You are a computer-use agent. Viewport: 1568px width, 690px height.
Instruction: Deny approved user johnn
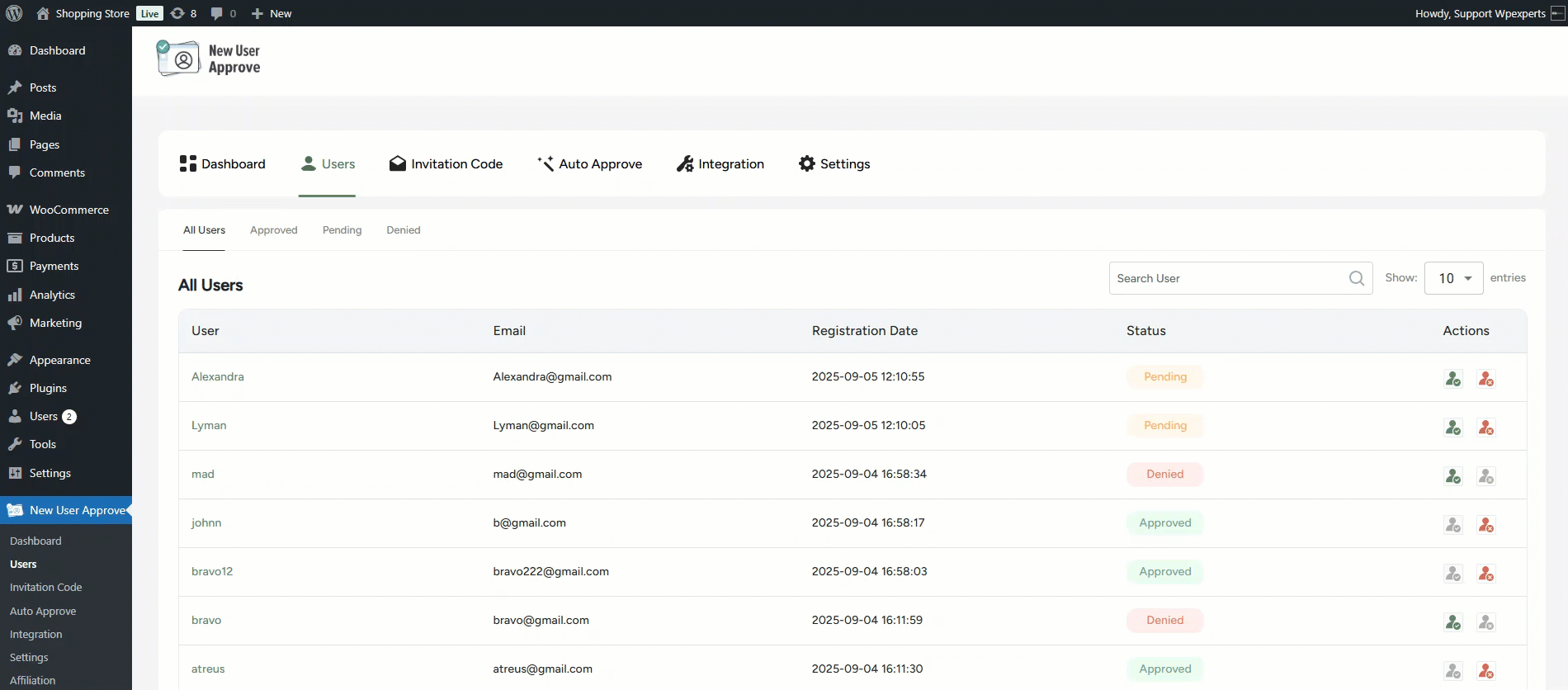pyautogui.click(x=1486, y=525)
